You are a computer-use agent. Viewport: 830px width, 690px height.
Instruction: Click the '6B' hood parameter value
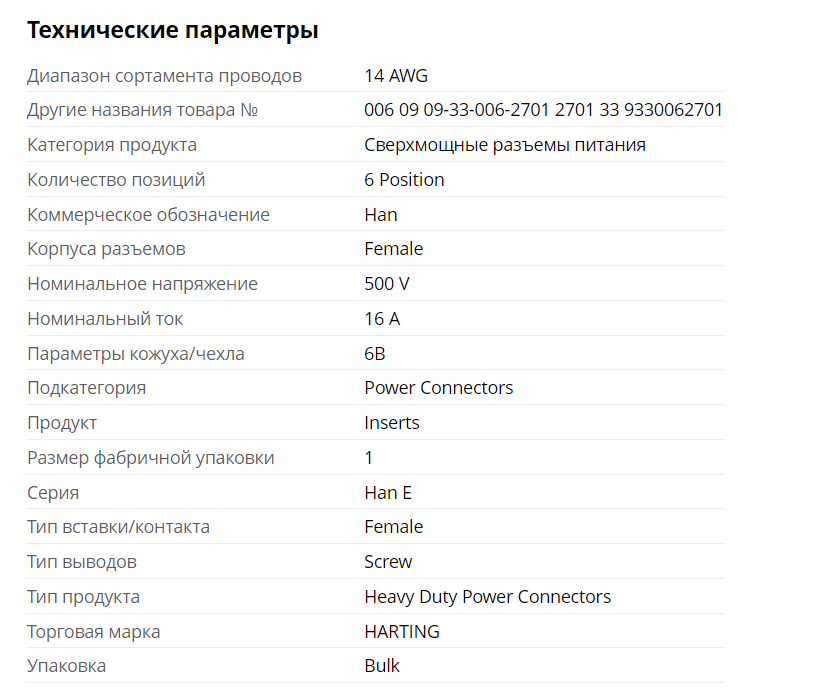(375, 354)
